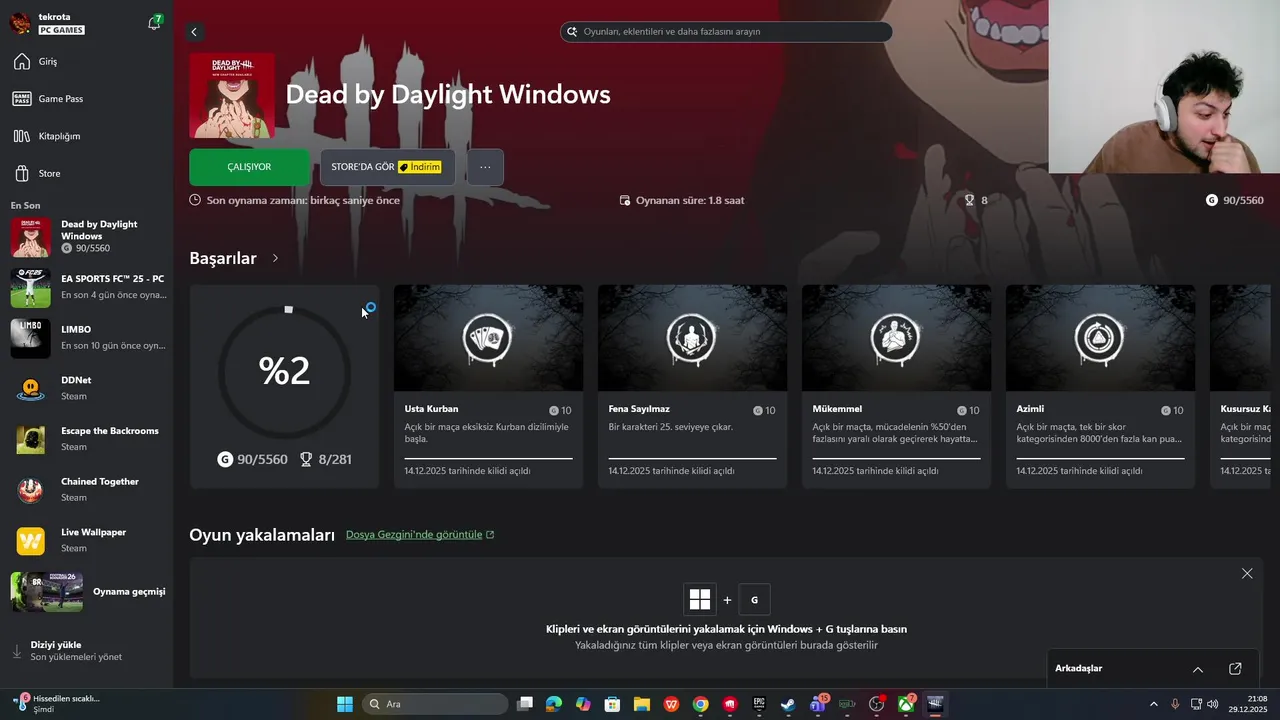Click the gamerscore 90/5560 at top right

pyautogui.click(x=1234, y=200)
